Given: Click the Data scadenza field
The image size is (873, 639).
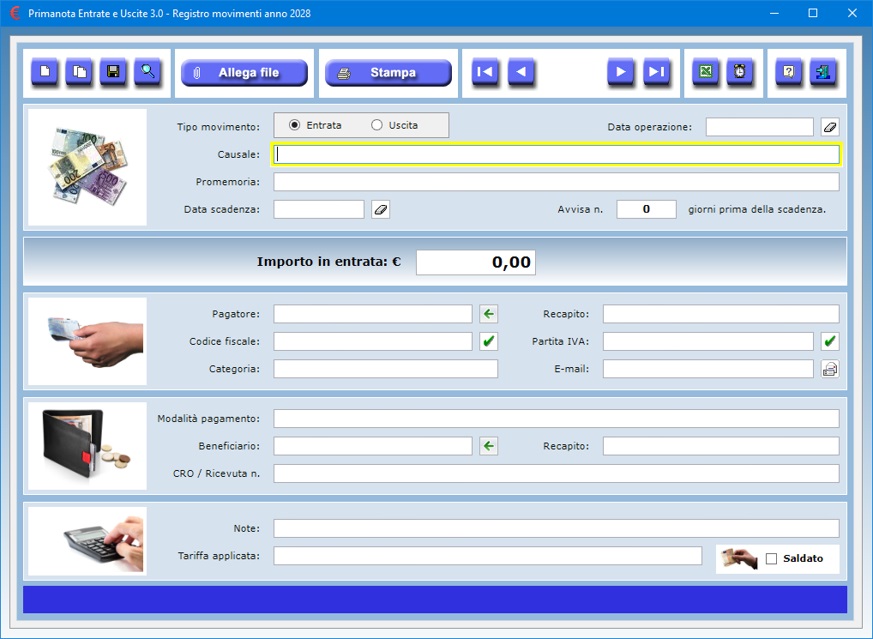Looking at the screenshot, I should click(318, 210).
